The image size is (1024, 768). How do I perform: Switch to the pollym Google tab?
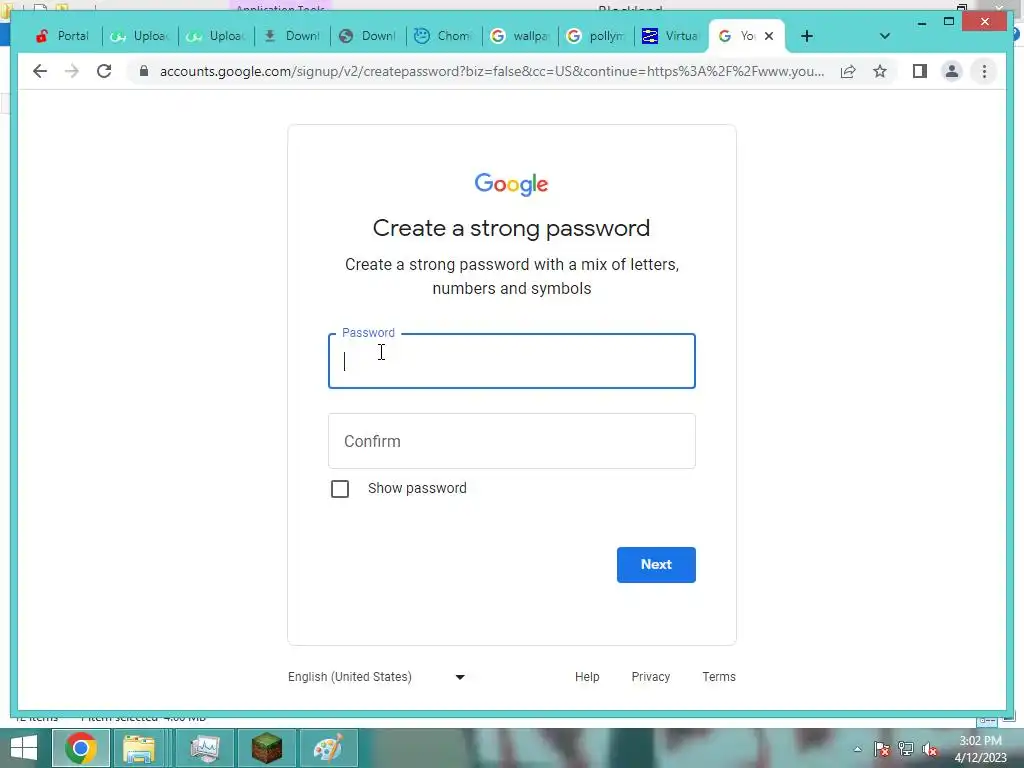[596, 36]
